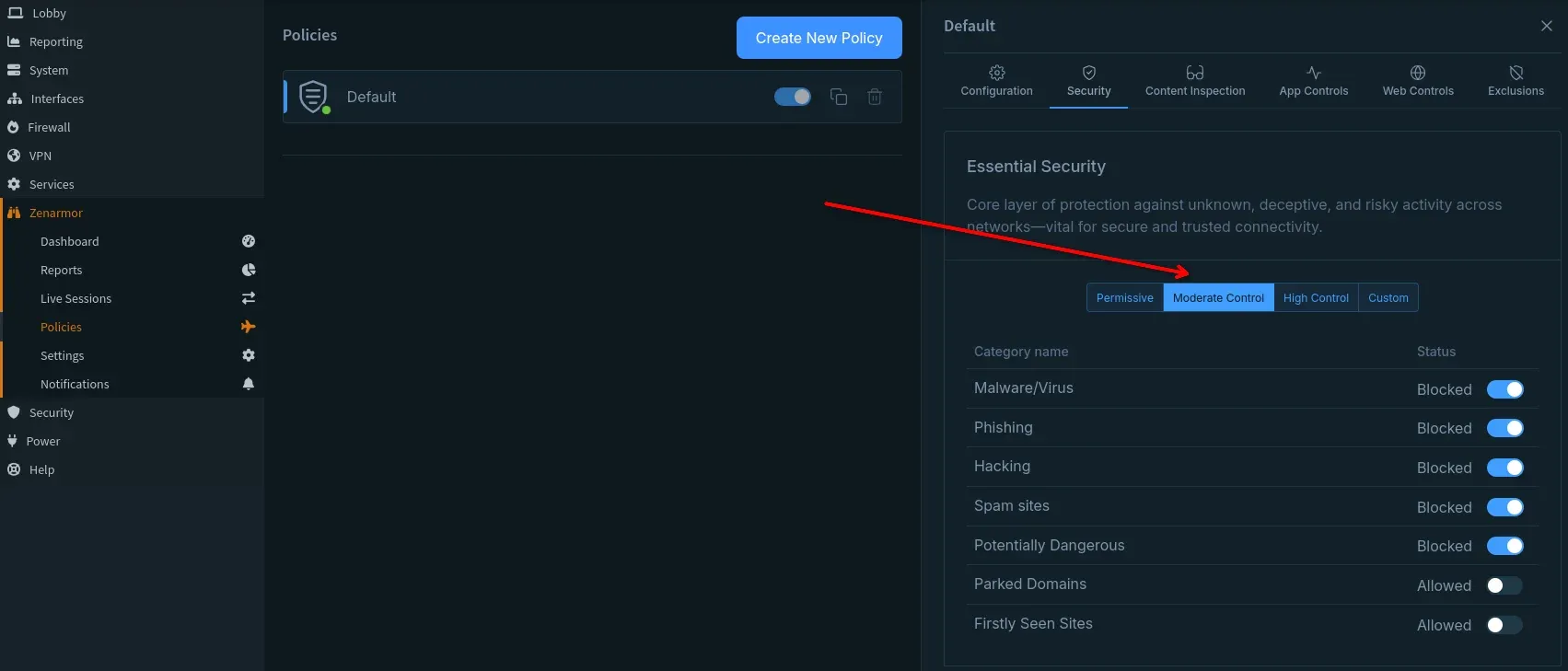This screenshot has height=671, width=1568.
Task: Click the Power plug icon
Action: pos(12,441)
